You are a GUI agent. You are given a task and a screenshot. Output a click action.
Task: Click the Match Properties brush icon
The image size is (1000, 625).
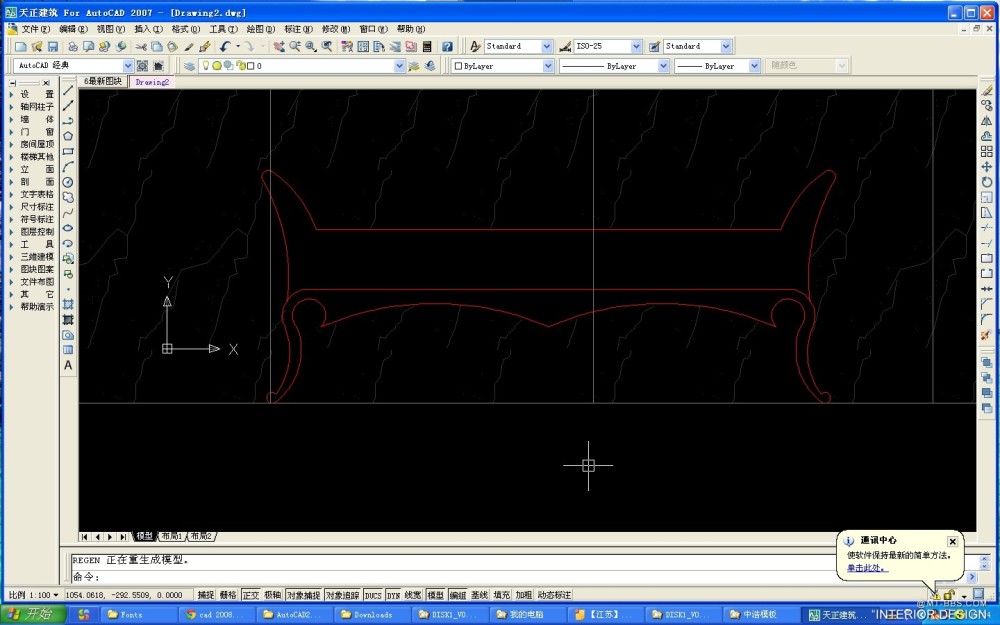pyautogui.click(x=189, y=47)
